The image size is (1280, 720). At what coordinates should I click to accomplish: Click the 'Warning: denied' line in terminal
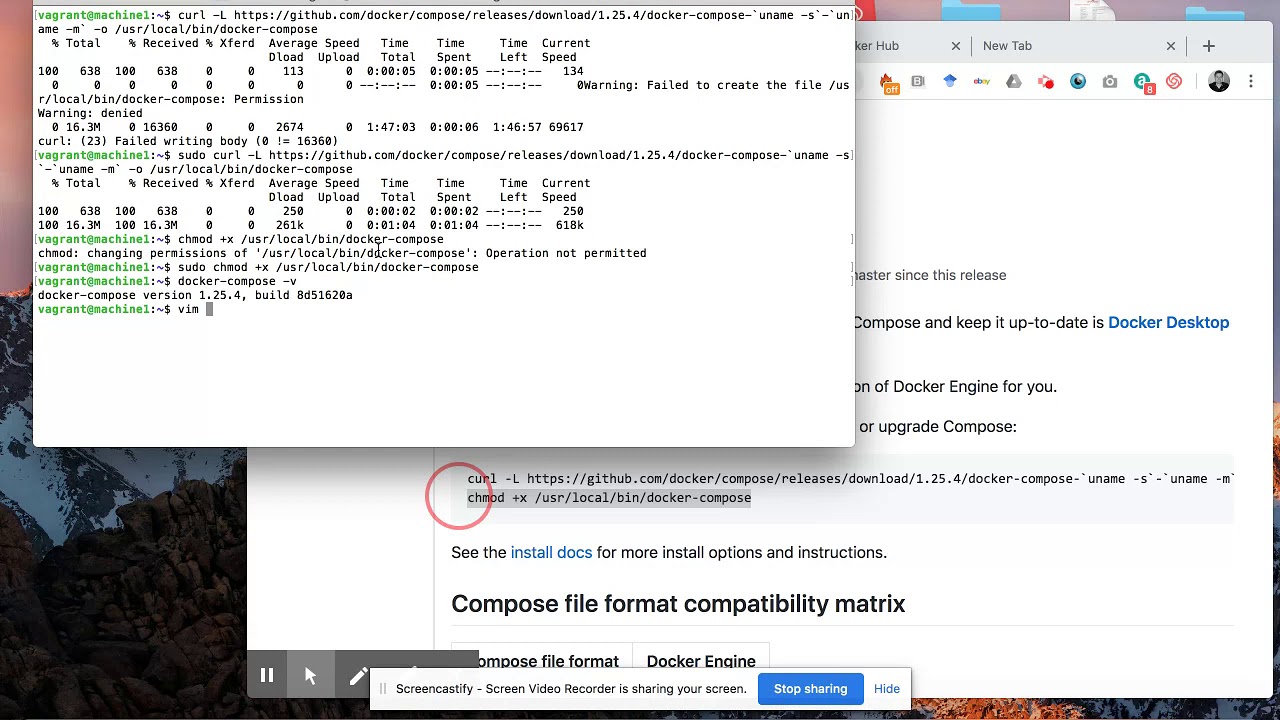point(90,114)
